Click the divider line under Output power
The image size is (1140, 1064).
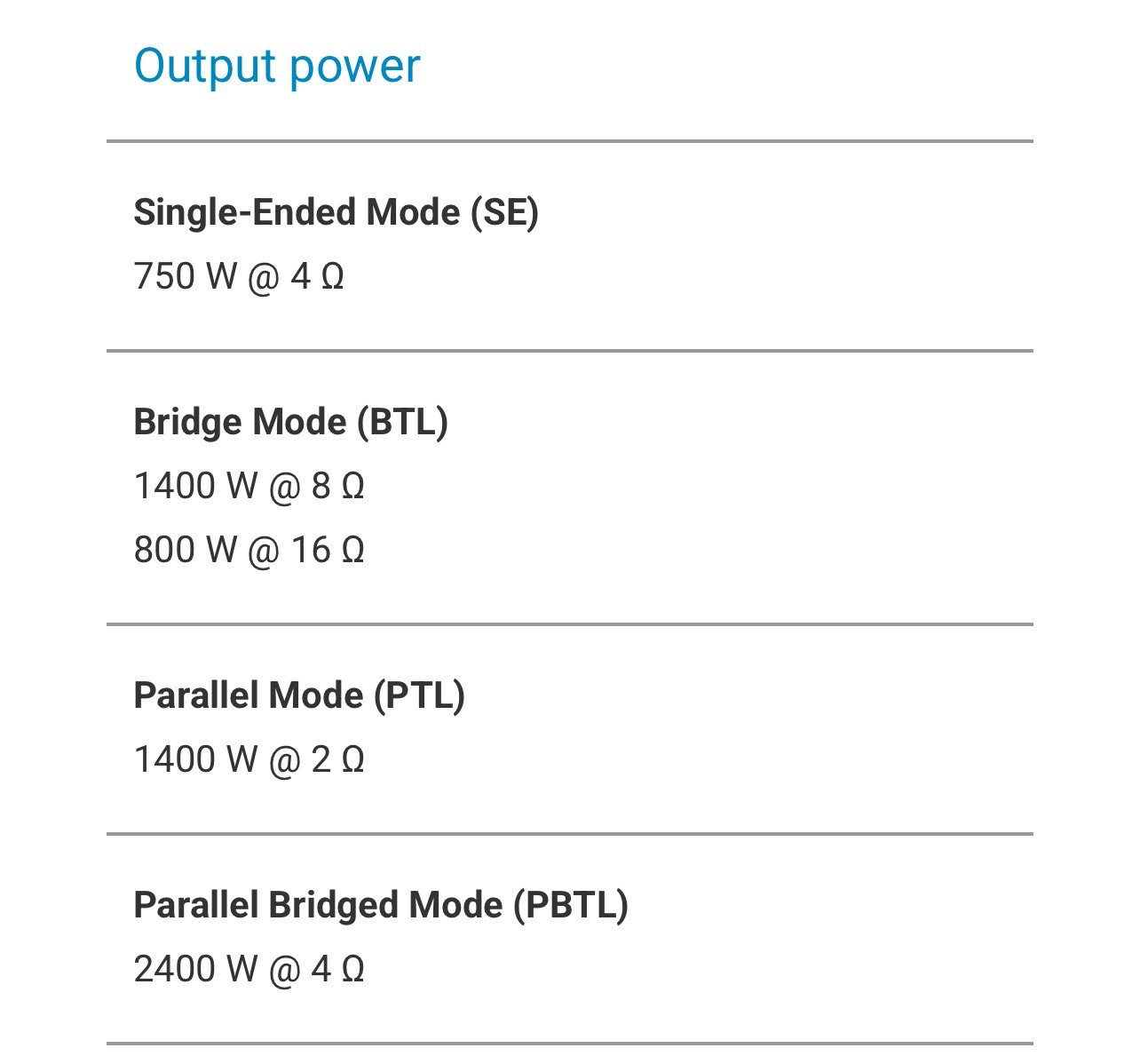[570, 140]
